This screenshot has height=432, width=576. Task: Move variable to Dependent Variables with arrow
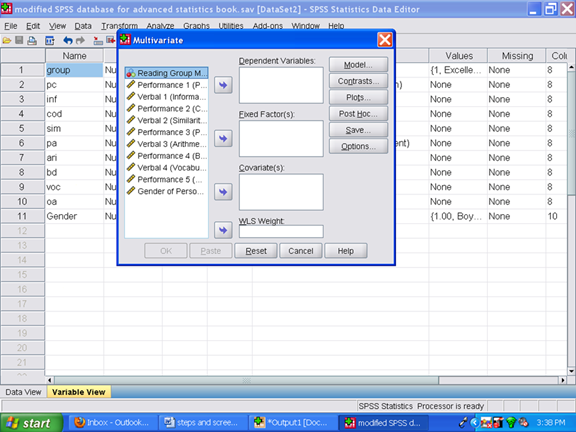click(223, 85)
